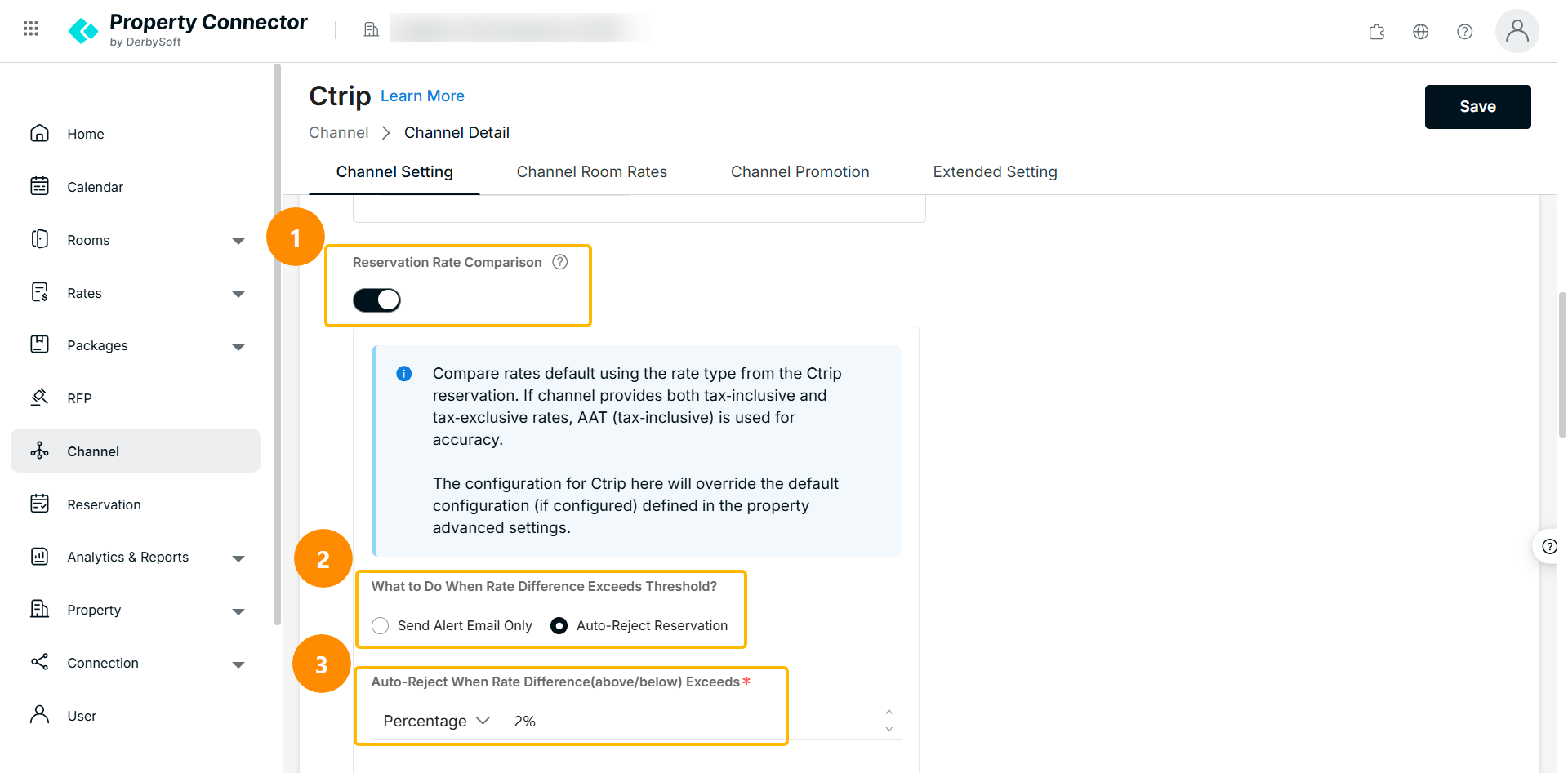This screenshot has width=1568, height=773.
Task: Open User in the sidebar
Action: coord(136,716)
